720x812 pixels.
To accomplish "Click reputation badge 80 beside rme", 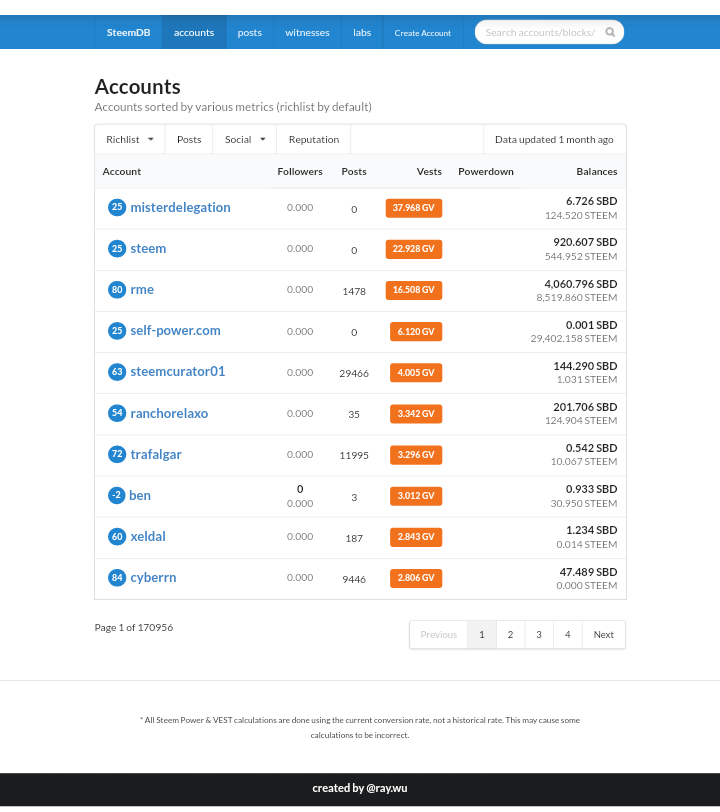I will [x=117, y=289].
